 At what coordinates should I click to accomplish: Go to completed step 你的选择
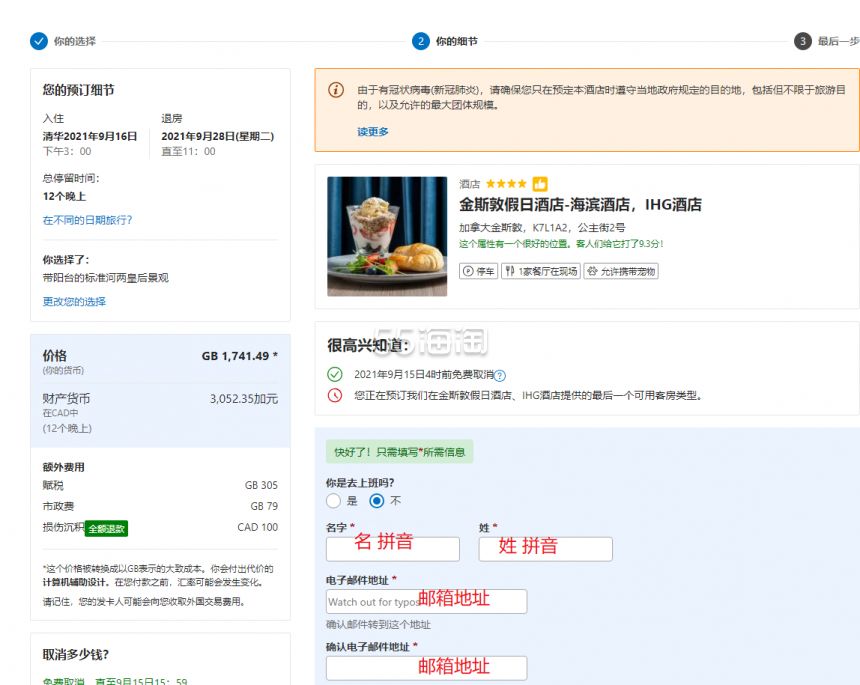click(63, 41)
